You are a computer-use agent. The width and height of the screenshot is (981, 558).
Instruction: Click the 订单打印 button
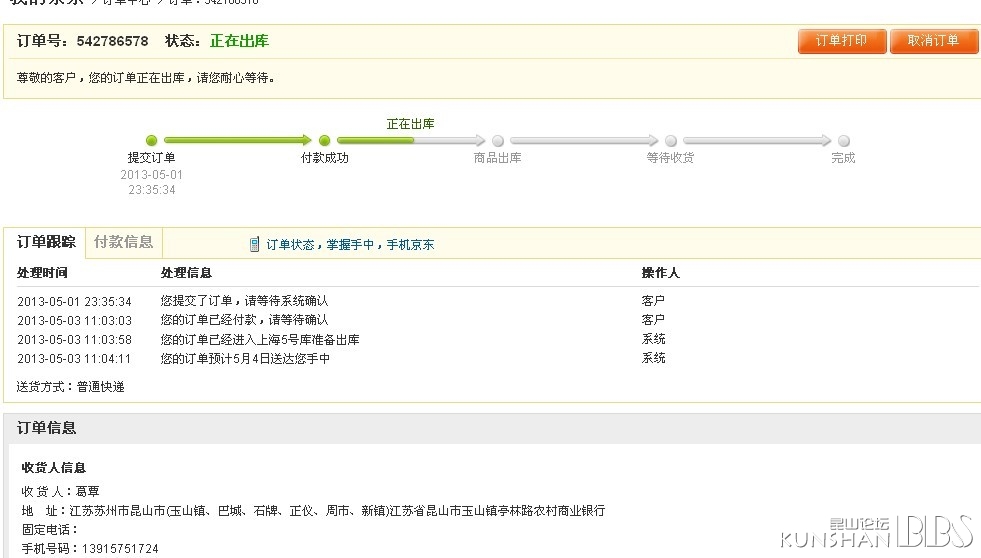coord(842,41)
